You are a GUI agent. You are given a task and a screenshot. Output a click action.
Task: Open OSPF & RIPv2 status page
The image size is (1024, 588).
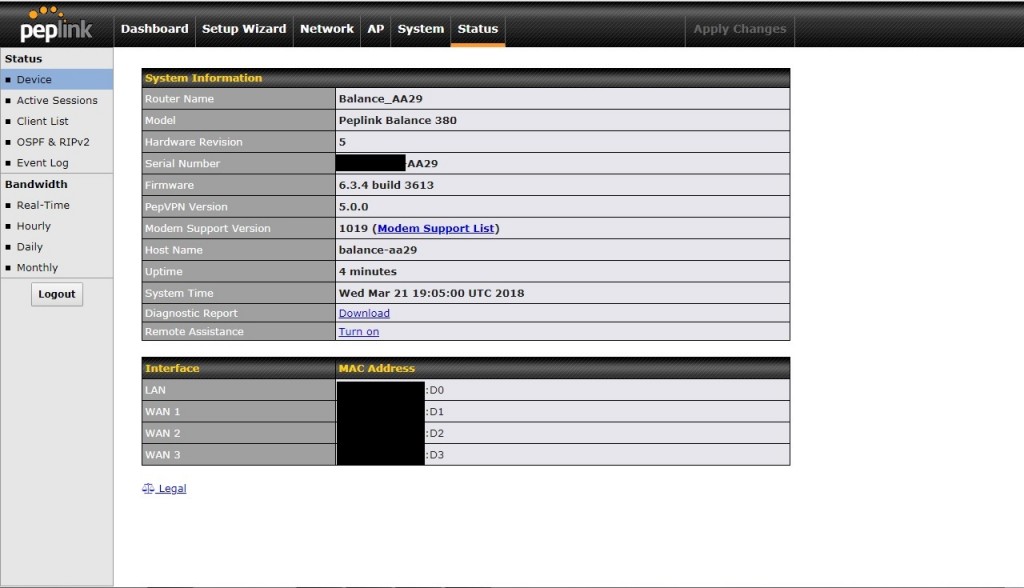tap(53, 142)
